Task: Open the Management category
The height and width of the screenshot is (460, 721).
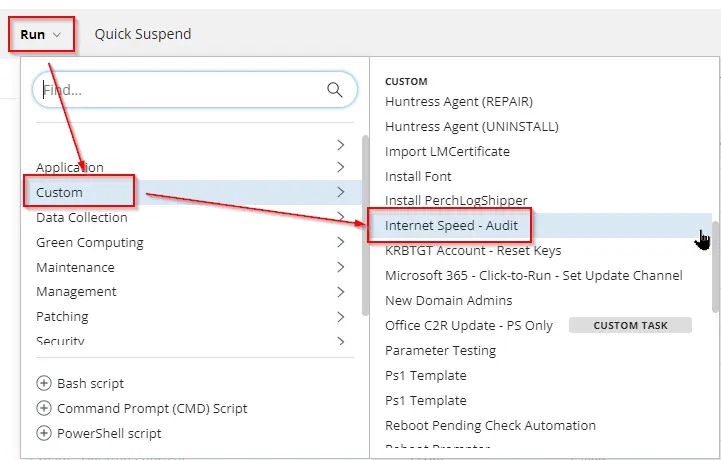Action: click(76, 292)
